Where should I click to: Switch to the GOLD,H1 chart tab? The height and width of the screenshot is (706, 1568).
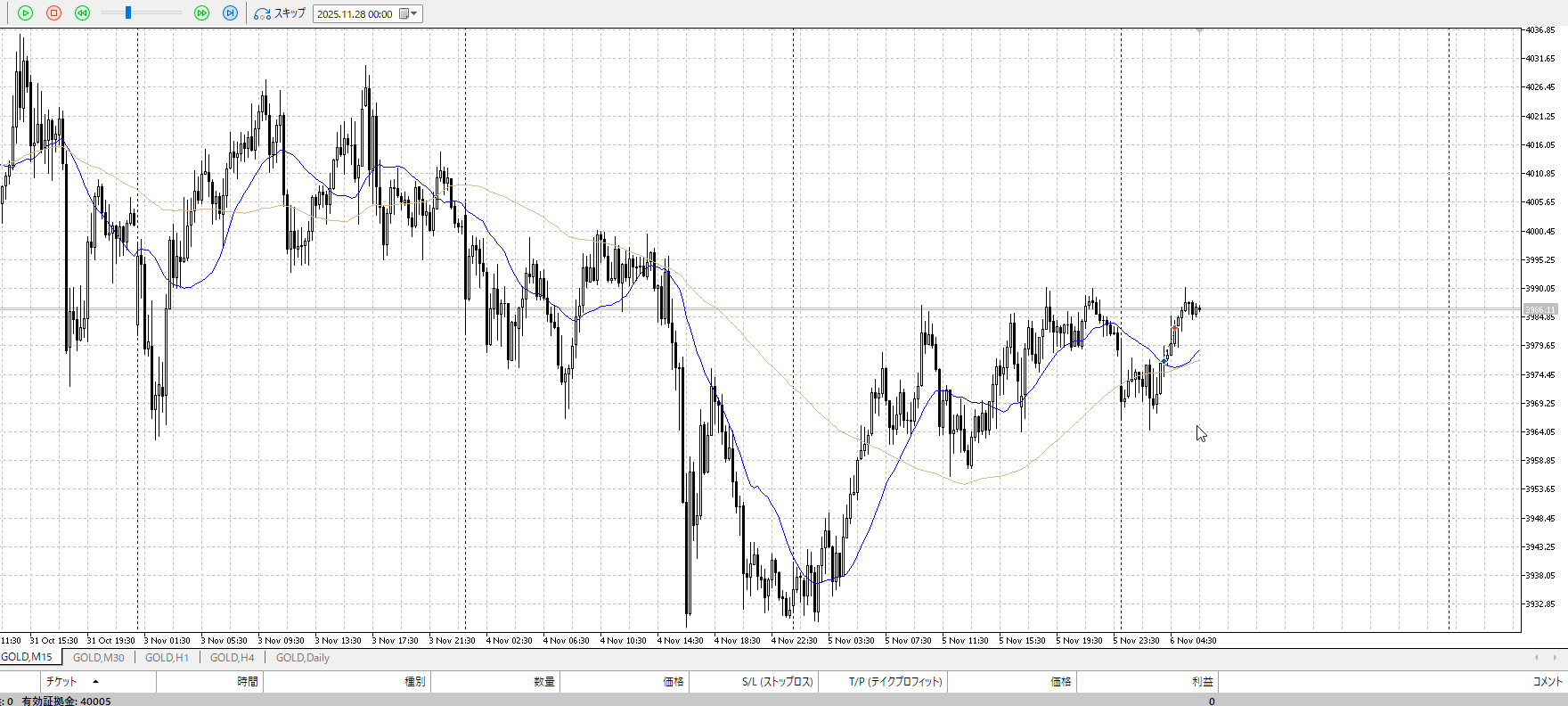(167, 658)
